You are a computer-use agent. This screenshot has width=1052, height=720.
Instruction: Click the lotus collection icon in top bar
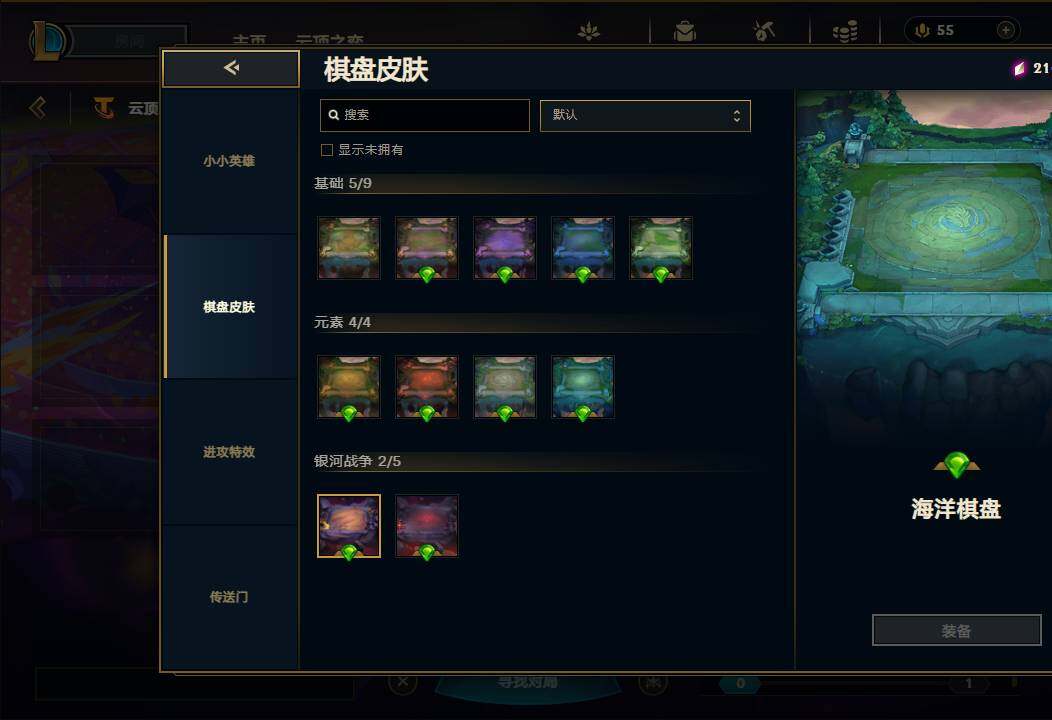tap(589, 31)
